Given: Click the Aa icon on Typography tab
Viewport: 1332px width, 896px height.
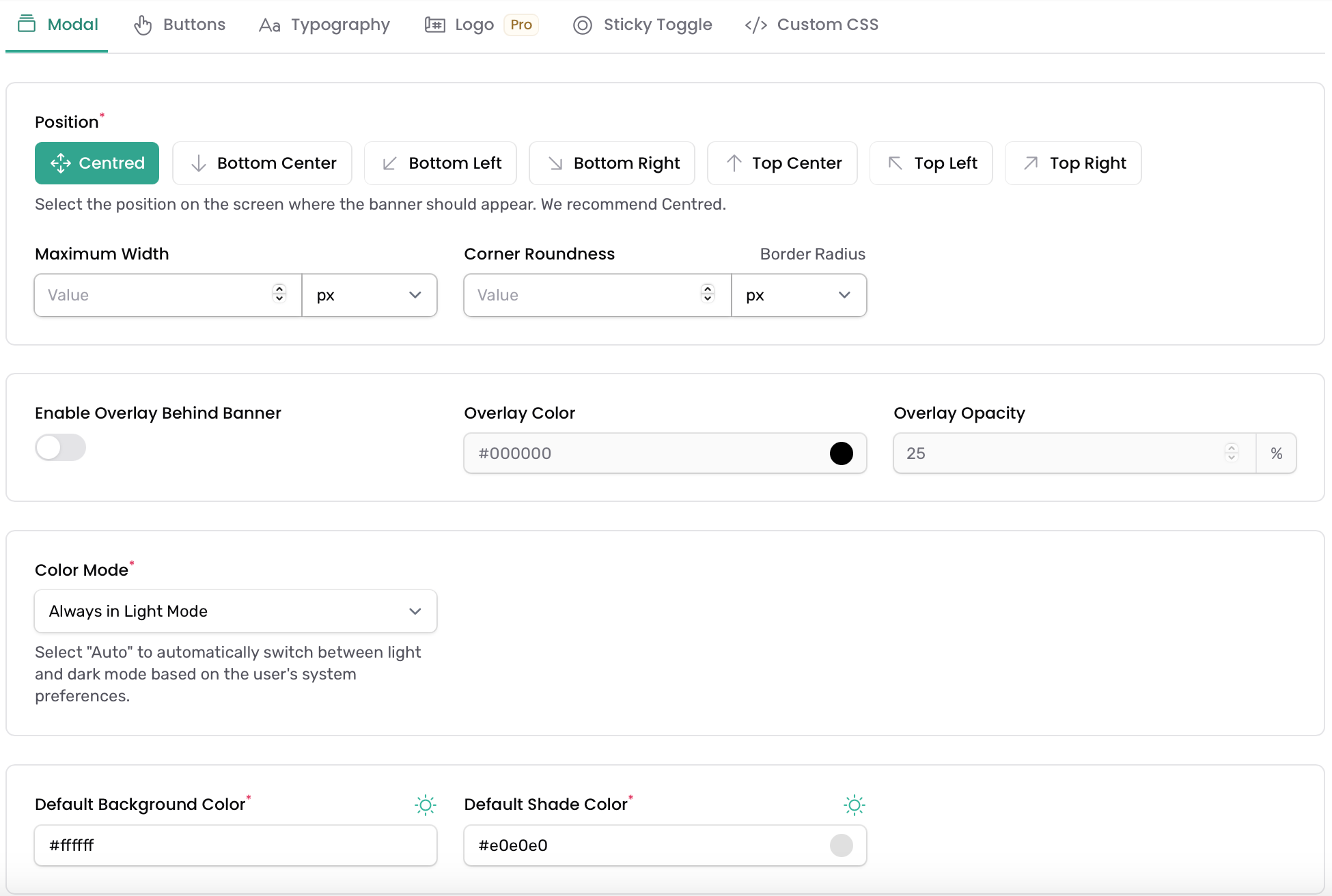Looking at the screenshot, I should [270, 26].
